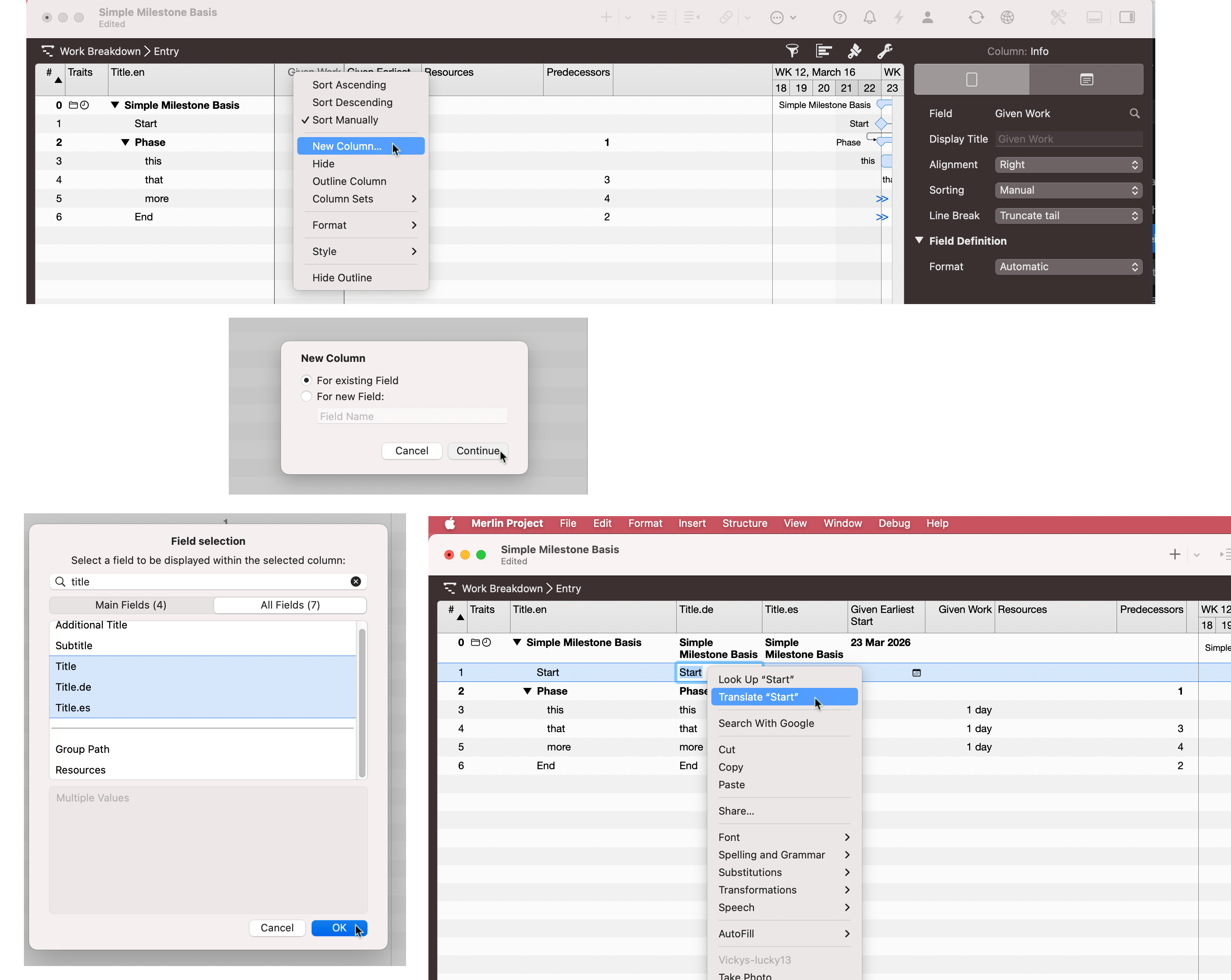1231x980 pixels.
Task: Clear the 'title' search with the x icon
Action: click(x=355, y=581)
